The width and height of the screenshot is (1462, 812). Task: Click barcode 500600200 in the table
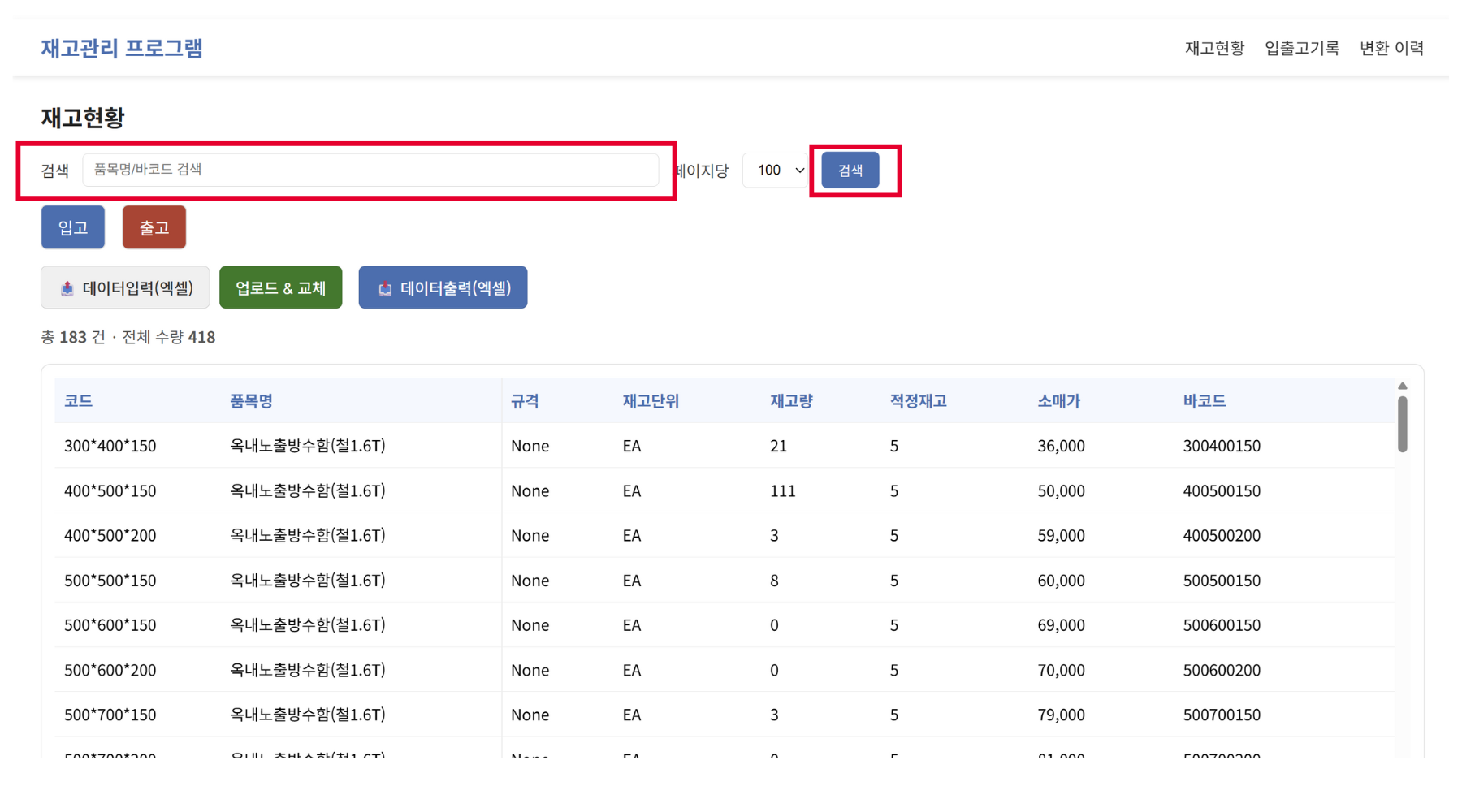[1221, 671]
